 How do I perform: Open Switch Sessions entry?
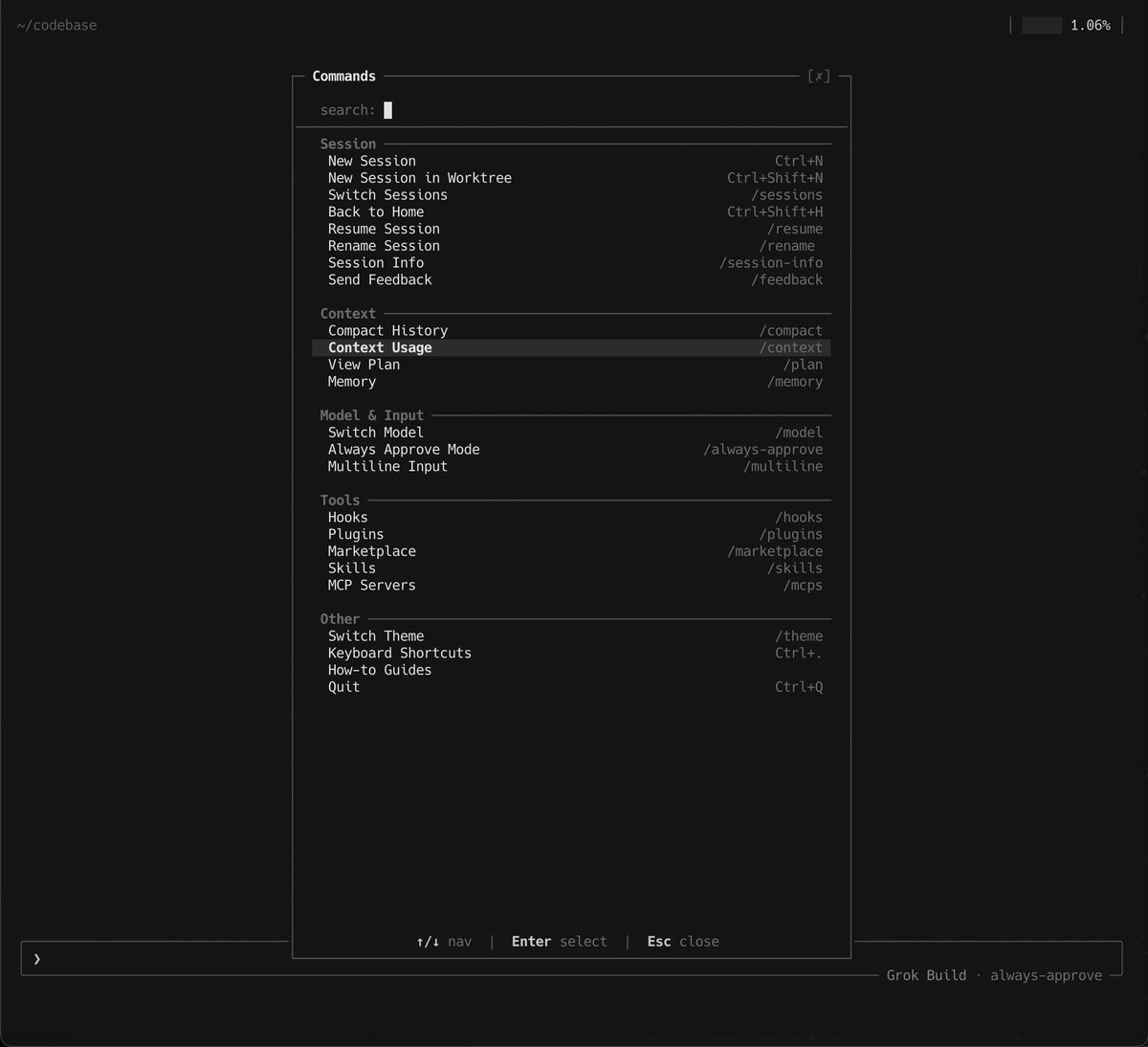tap(571, 195)
